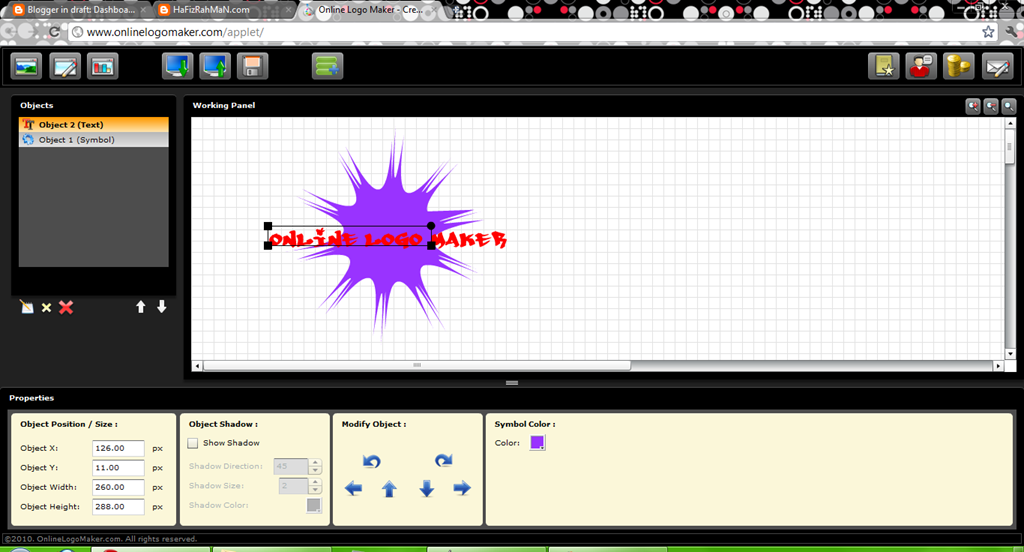Click the red person with speech bubble icon
The height and width of the screenshot is (552, 1024).
921,67
